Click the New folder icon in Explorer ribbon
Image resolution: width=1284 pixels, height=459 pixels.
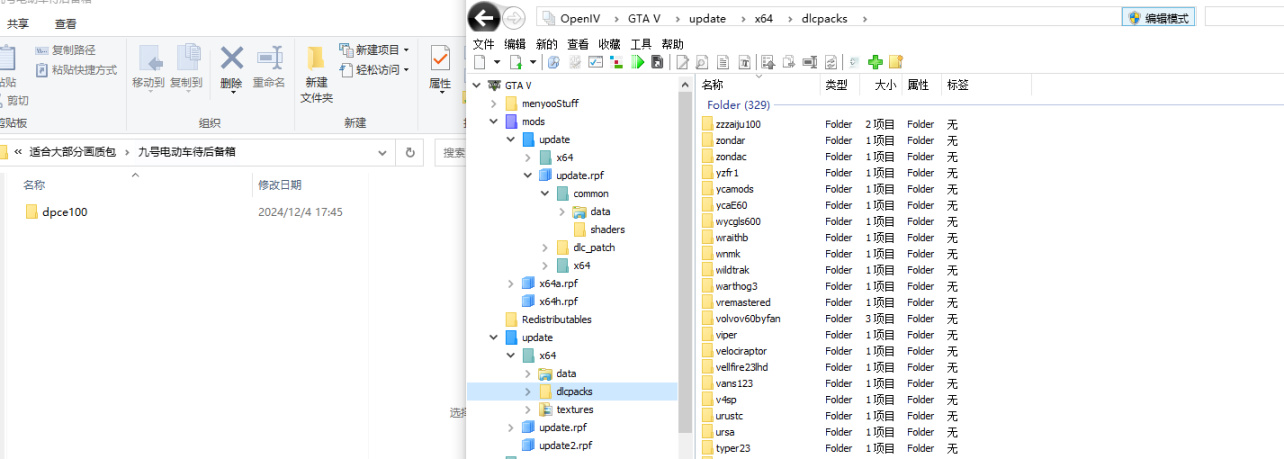tap(316, 58)
